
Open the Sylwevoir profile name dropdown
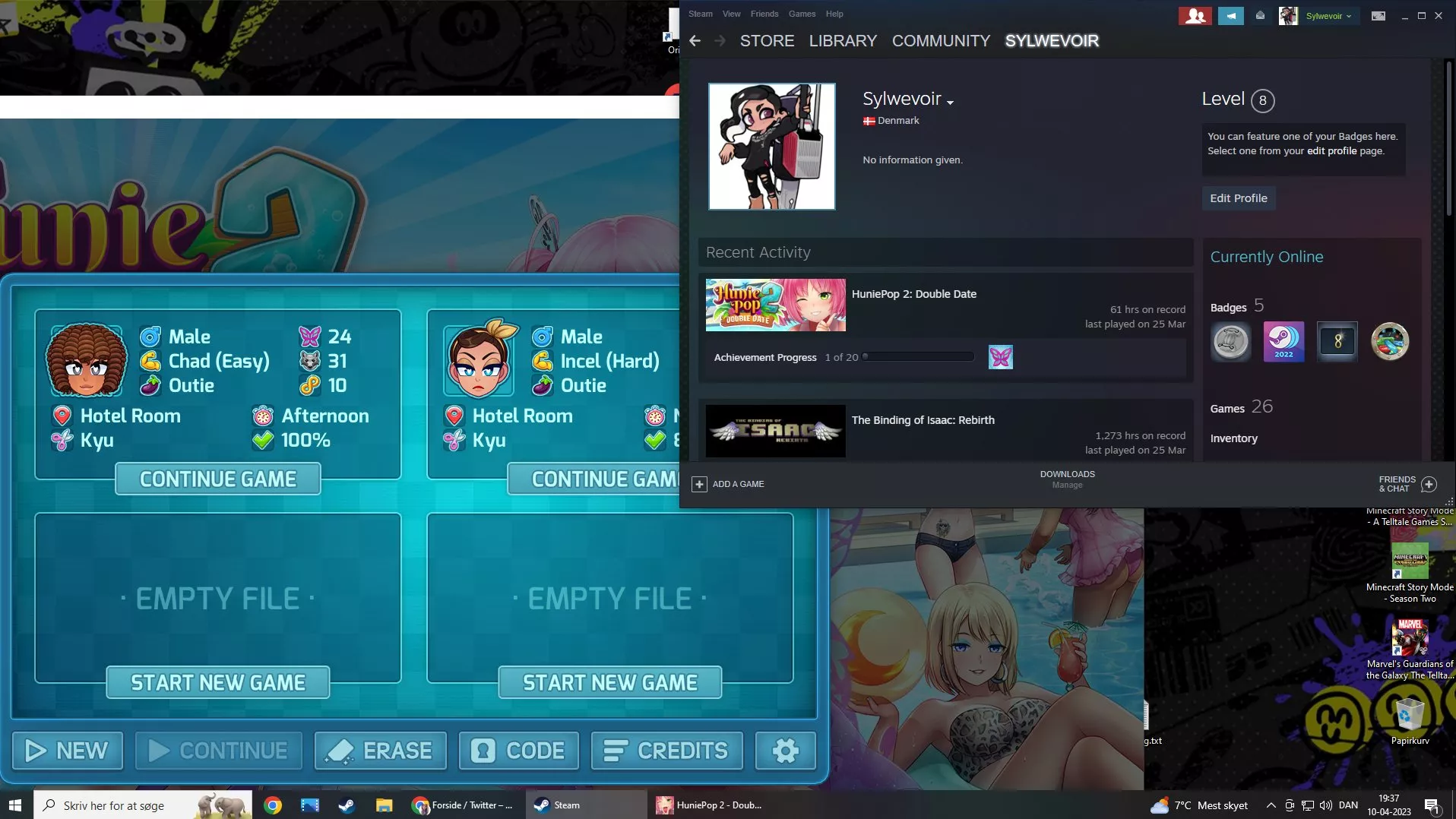950,99
